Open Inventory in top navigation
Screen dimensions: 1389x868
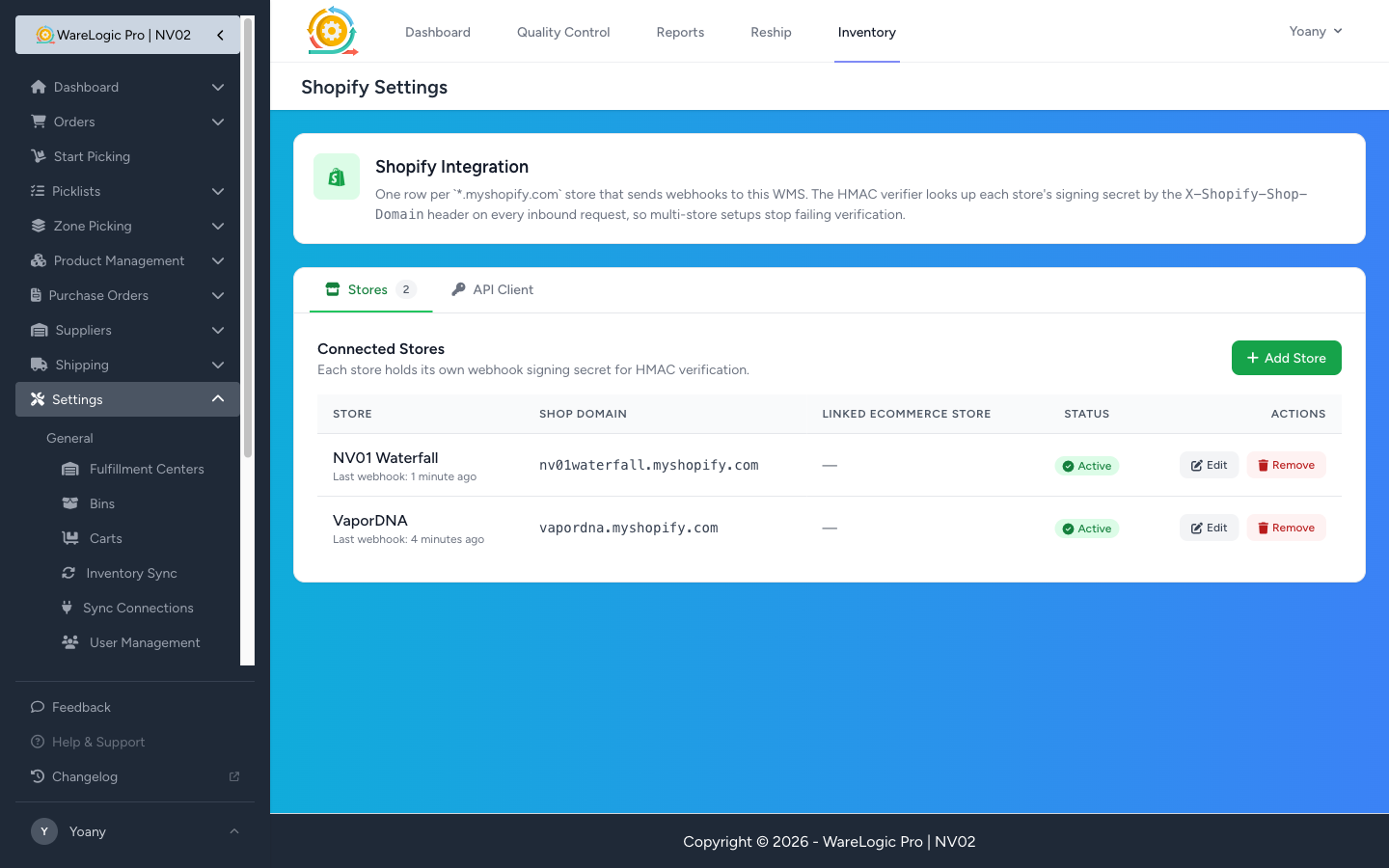[x=867, y=32]
